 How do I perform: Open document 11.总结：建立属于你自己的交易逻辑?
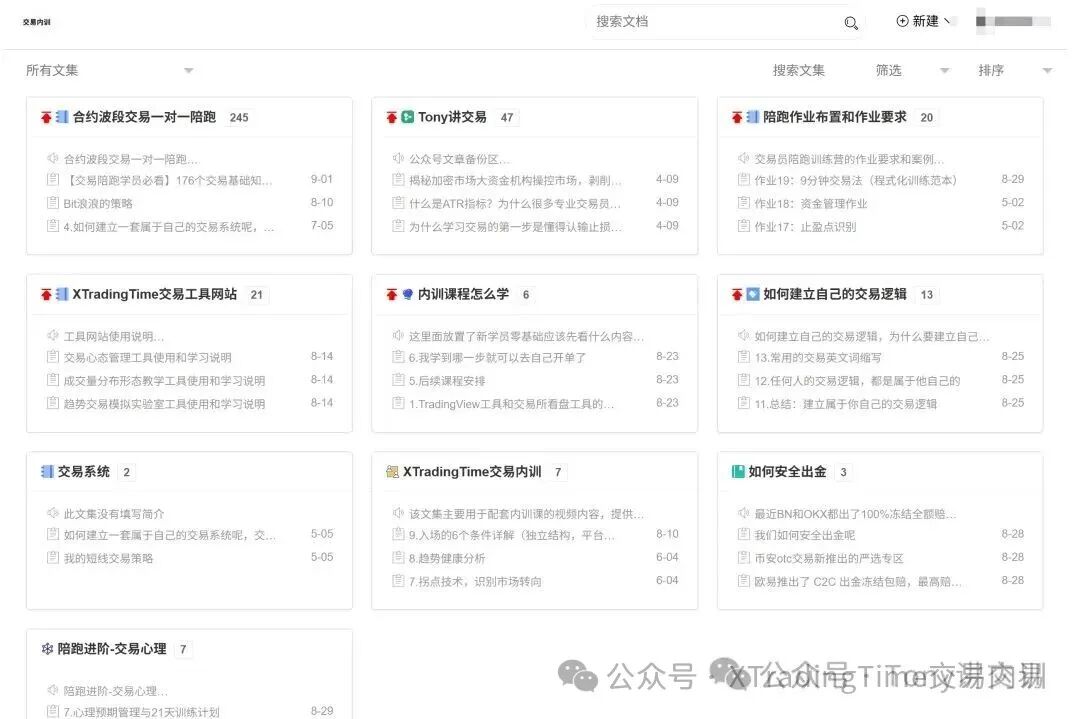pyautogui.click(x=845, y=404)
